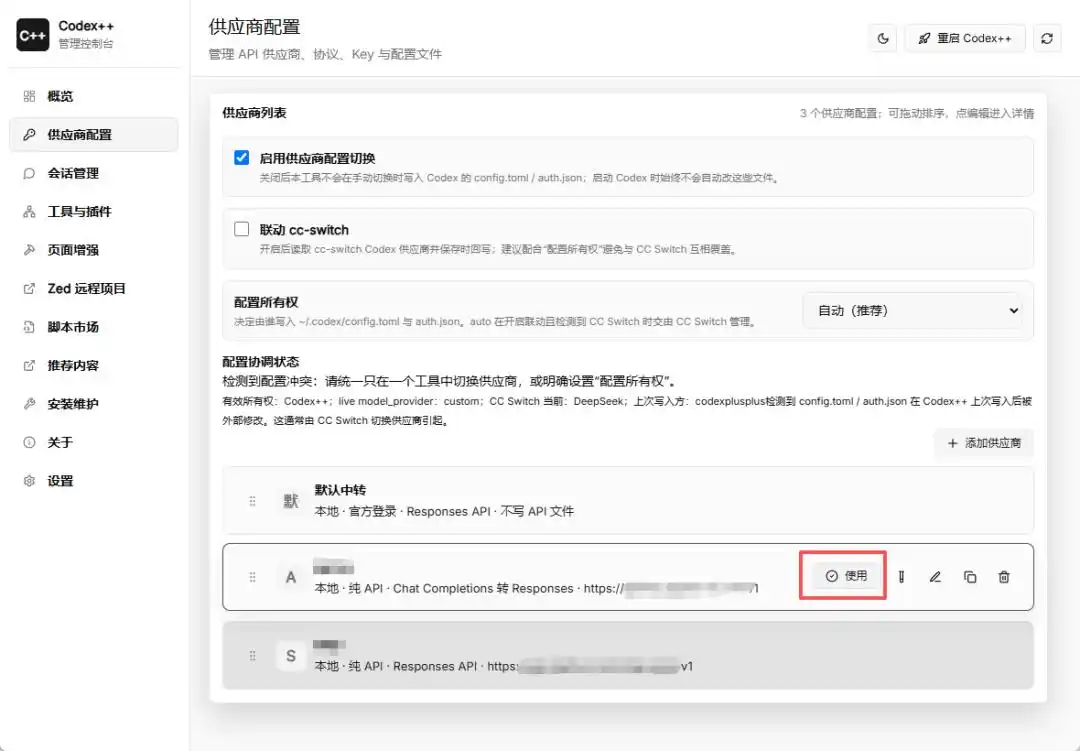
Task: Open 供应商配置 in the sidebar
Action: tap(94, 134)
